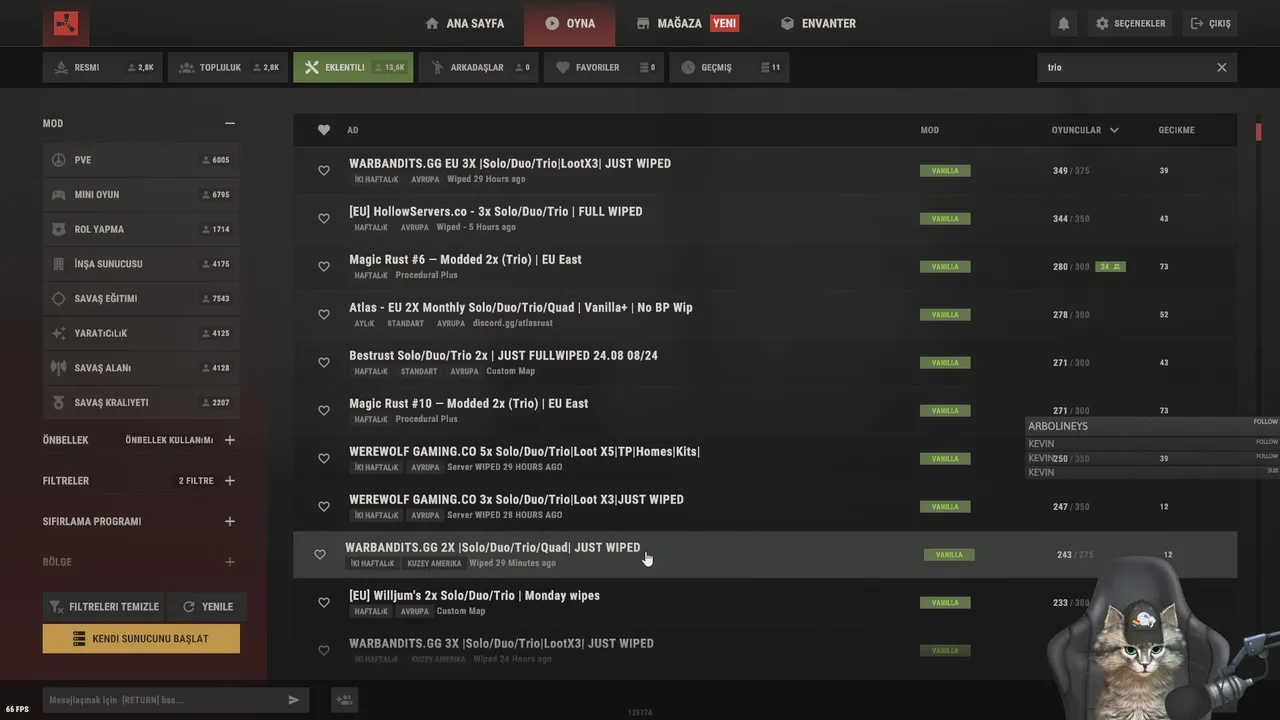Favorite WEREWOLF GAMING.CO 5x server heart
1280x720 pixels.
[x=324, y=459]
